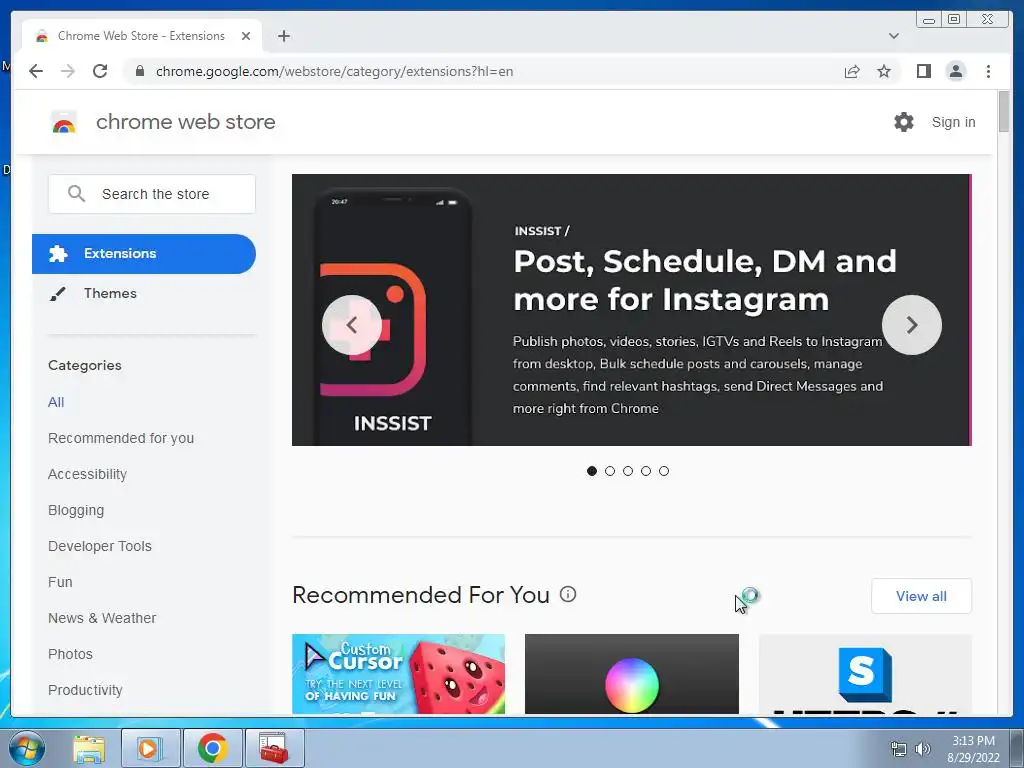The image size is (1024, 768).
Task: Show next carousel banner
Action: pyautogui.click(x=912, y=325)
